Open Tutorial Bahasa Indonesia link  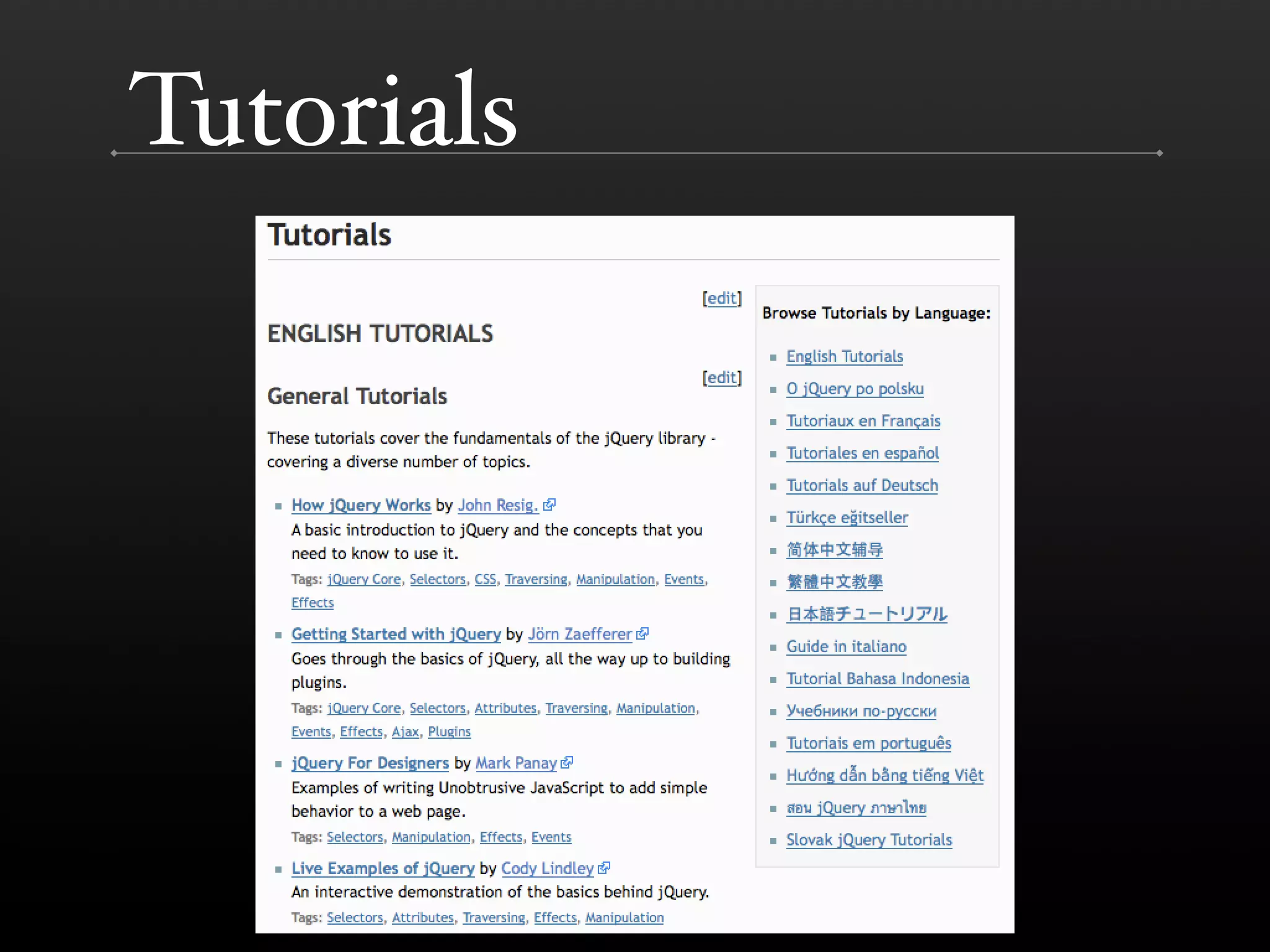(x=877, y=679)
